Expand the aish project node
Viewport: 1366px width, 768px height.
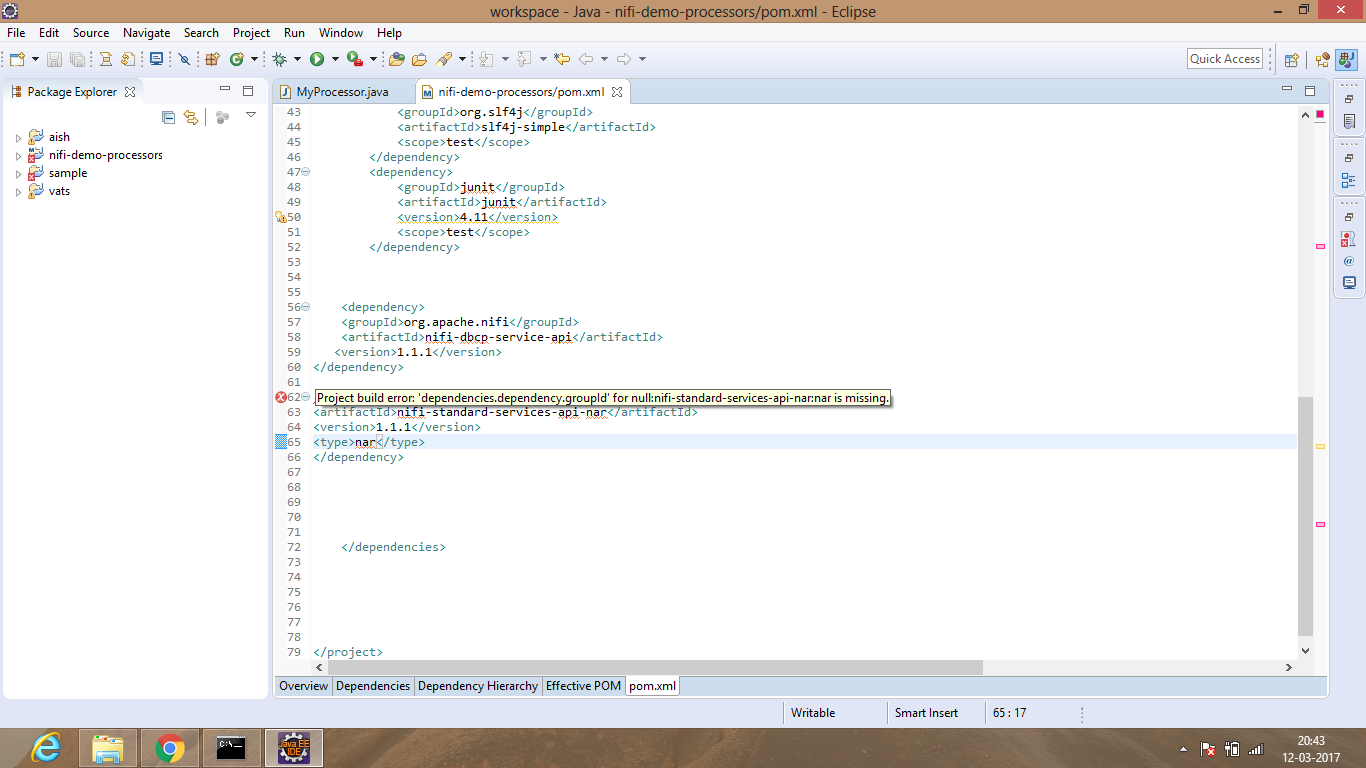pyautogui.click(x=18, y=138)
